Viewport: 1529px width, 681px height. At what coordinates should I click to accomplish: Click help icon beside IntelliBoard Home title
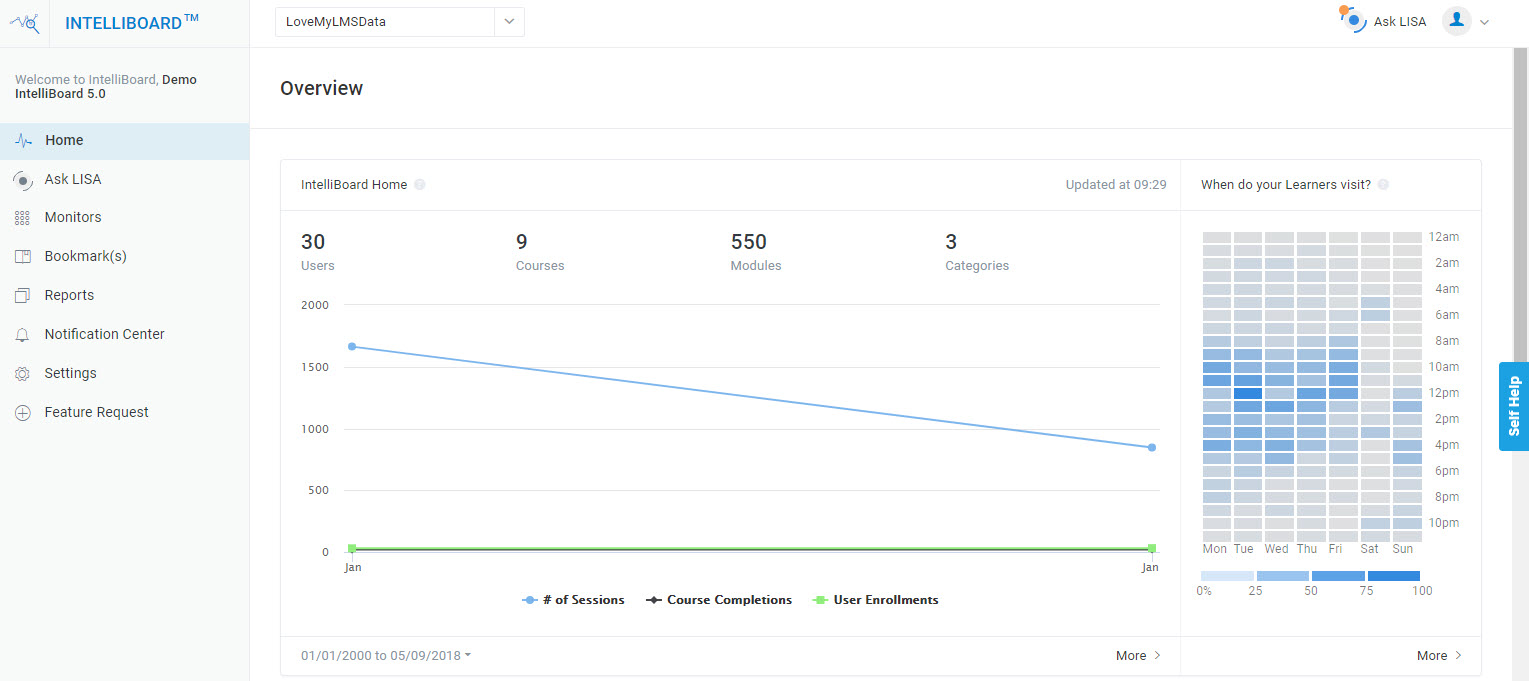point(420,185)
